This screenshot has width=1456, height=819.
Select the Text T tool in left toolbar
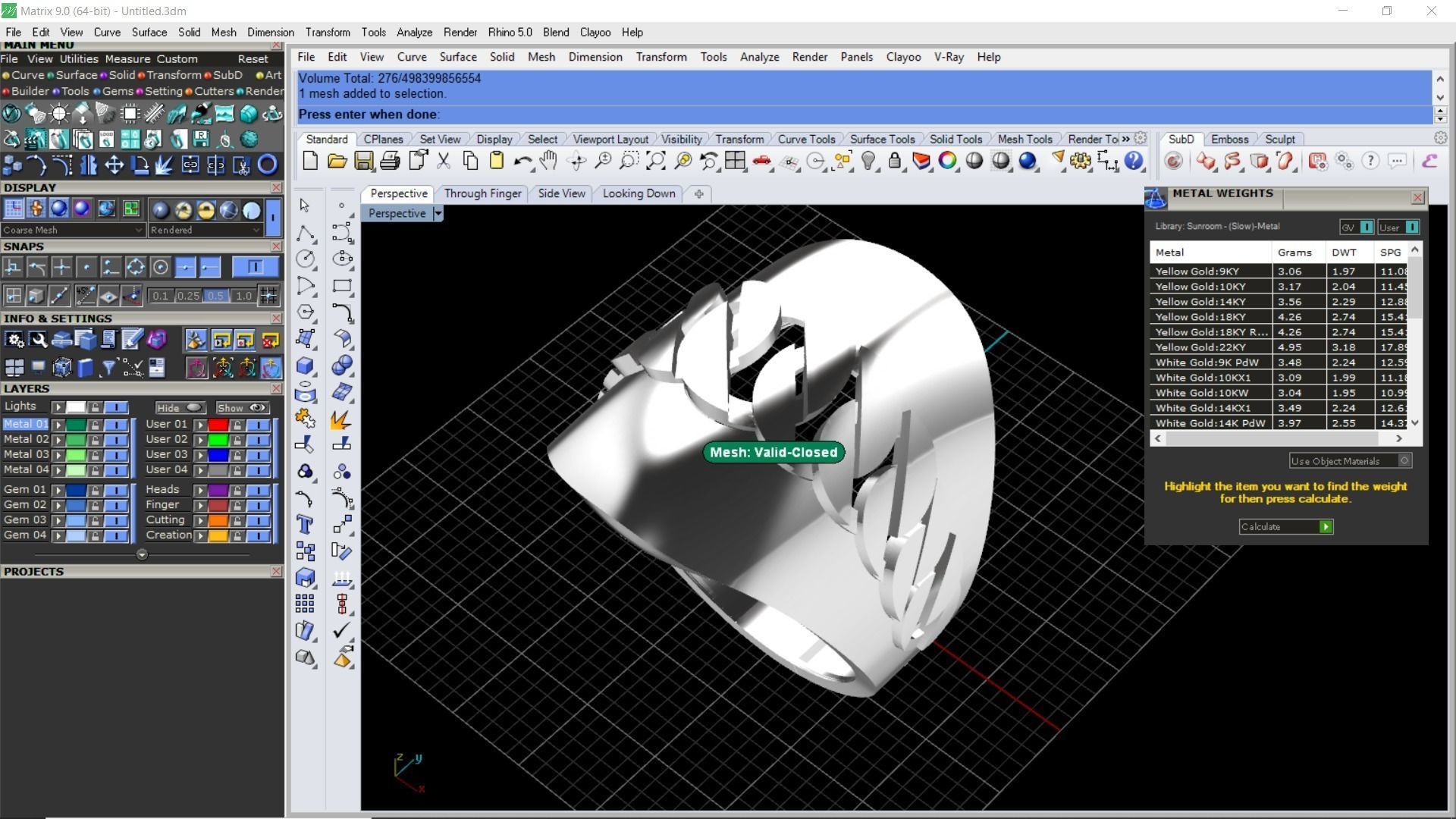tap(305, 525)
